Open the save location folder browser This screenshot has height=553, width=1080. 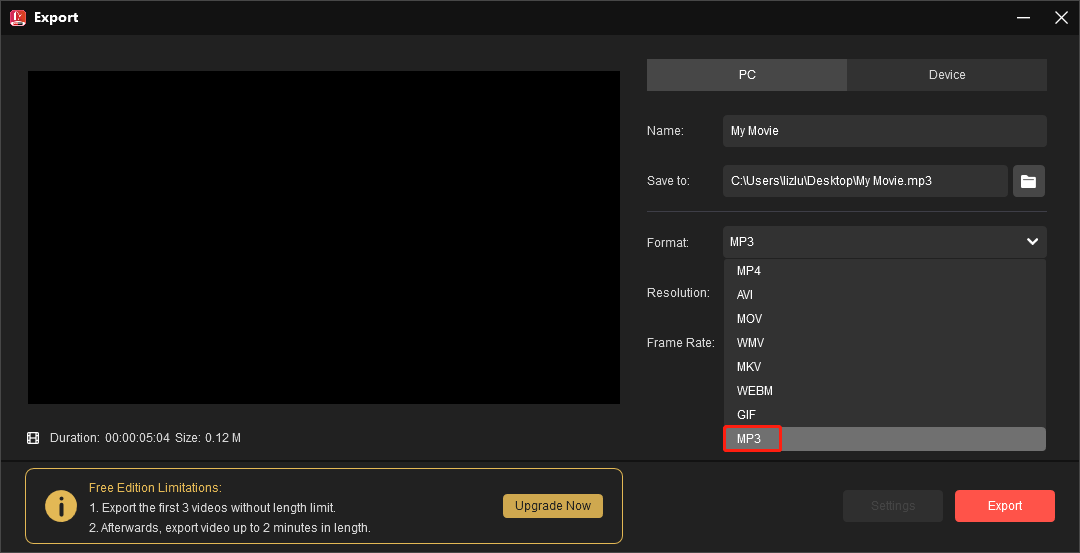click(x=1028, y=181)
